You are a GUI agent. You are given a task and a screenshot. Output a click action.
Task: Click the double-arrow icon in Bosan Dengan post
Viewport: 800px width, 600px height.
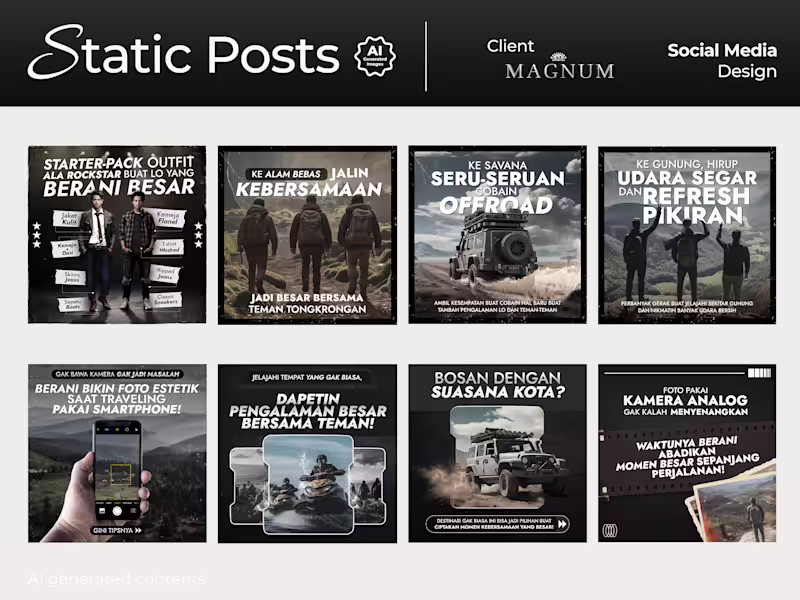562,524
